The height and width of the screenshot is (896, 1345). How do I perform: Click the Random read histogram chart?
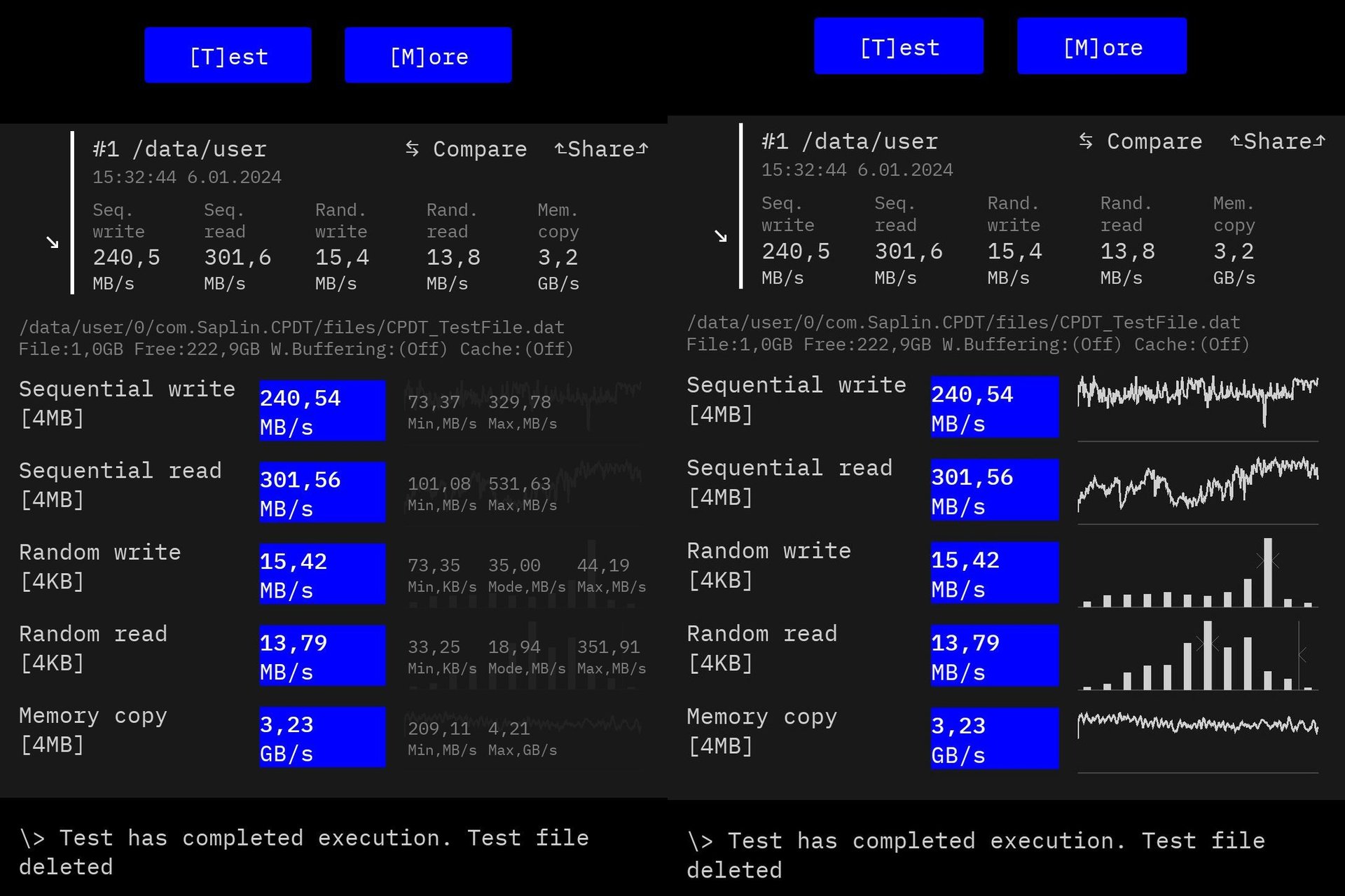[1197, 656]
